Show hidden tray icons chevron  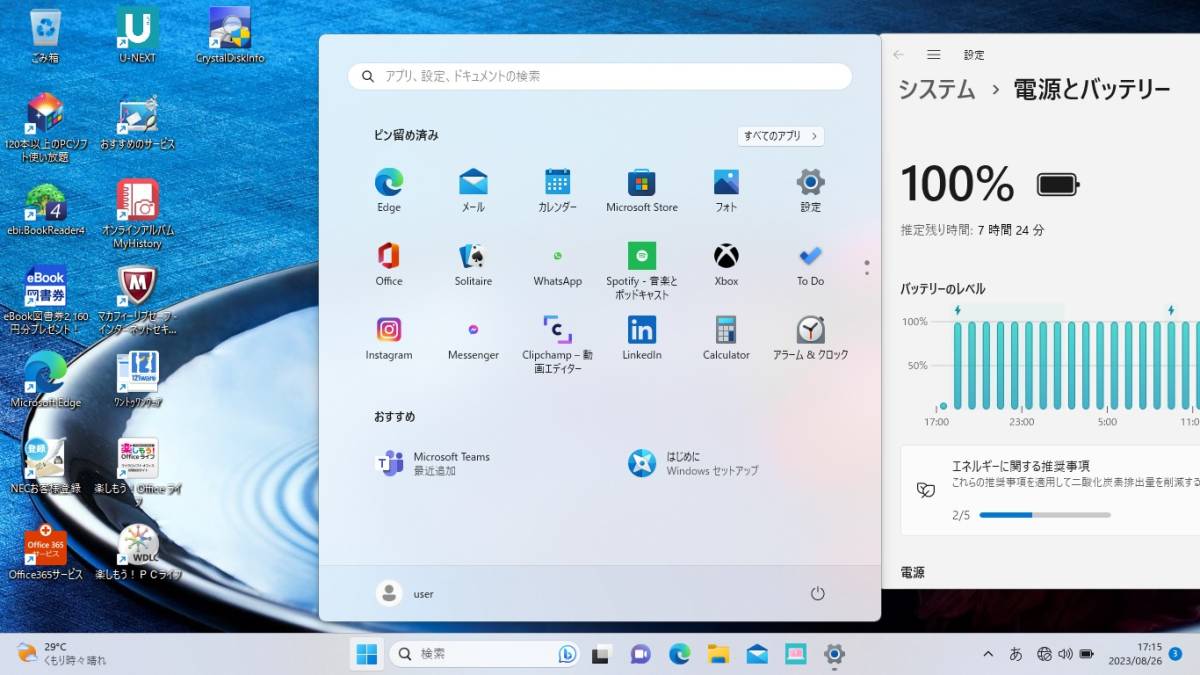pyautogui.click(x=988, y=654)
